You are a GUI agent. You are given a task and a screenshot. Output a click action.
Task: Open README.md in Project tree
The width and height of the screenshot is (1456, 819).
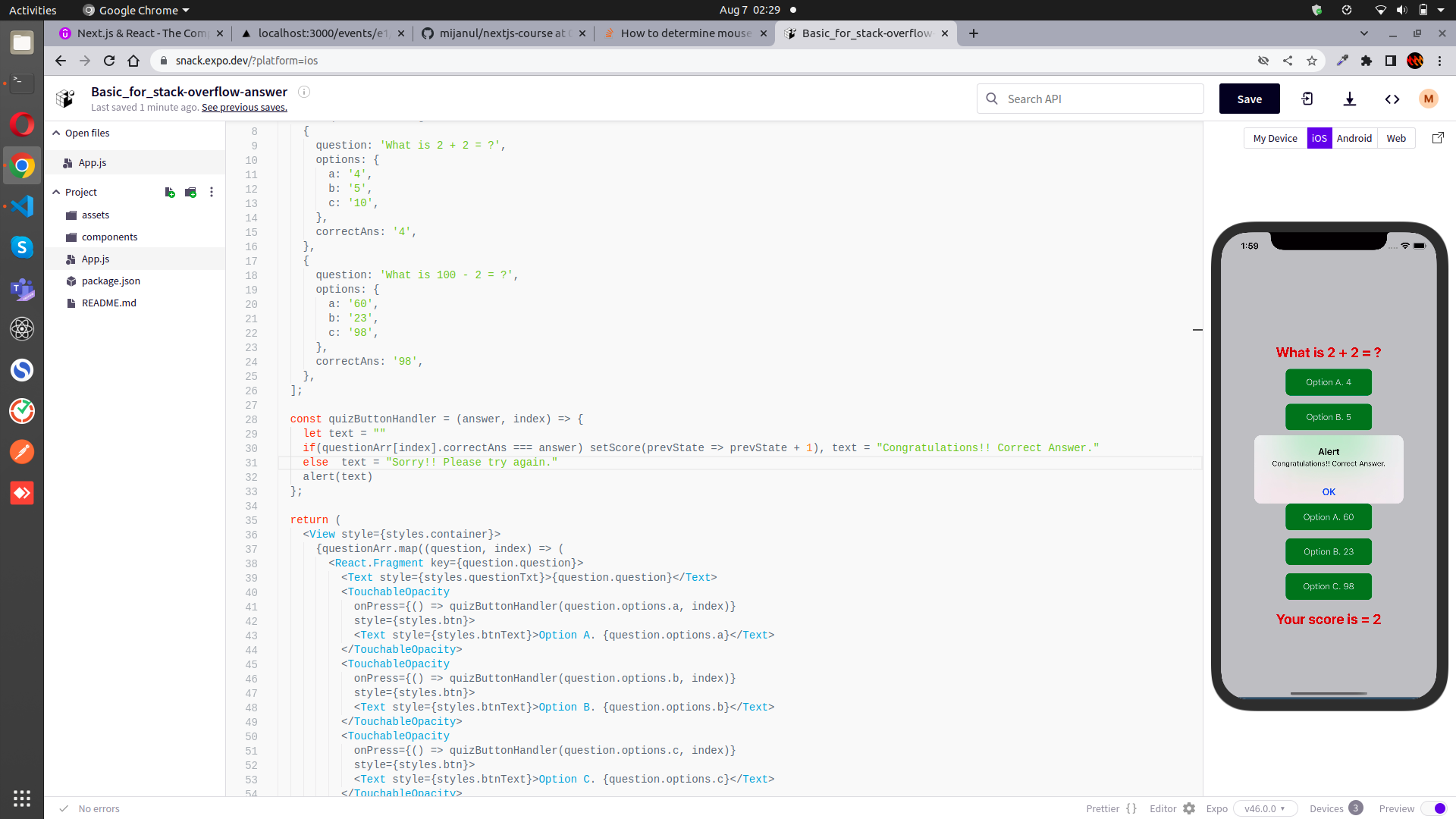[109, 303]
